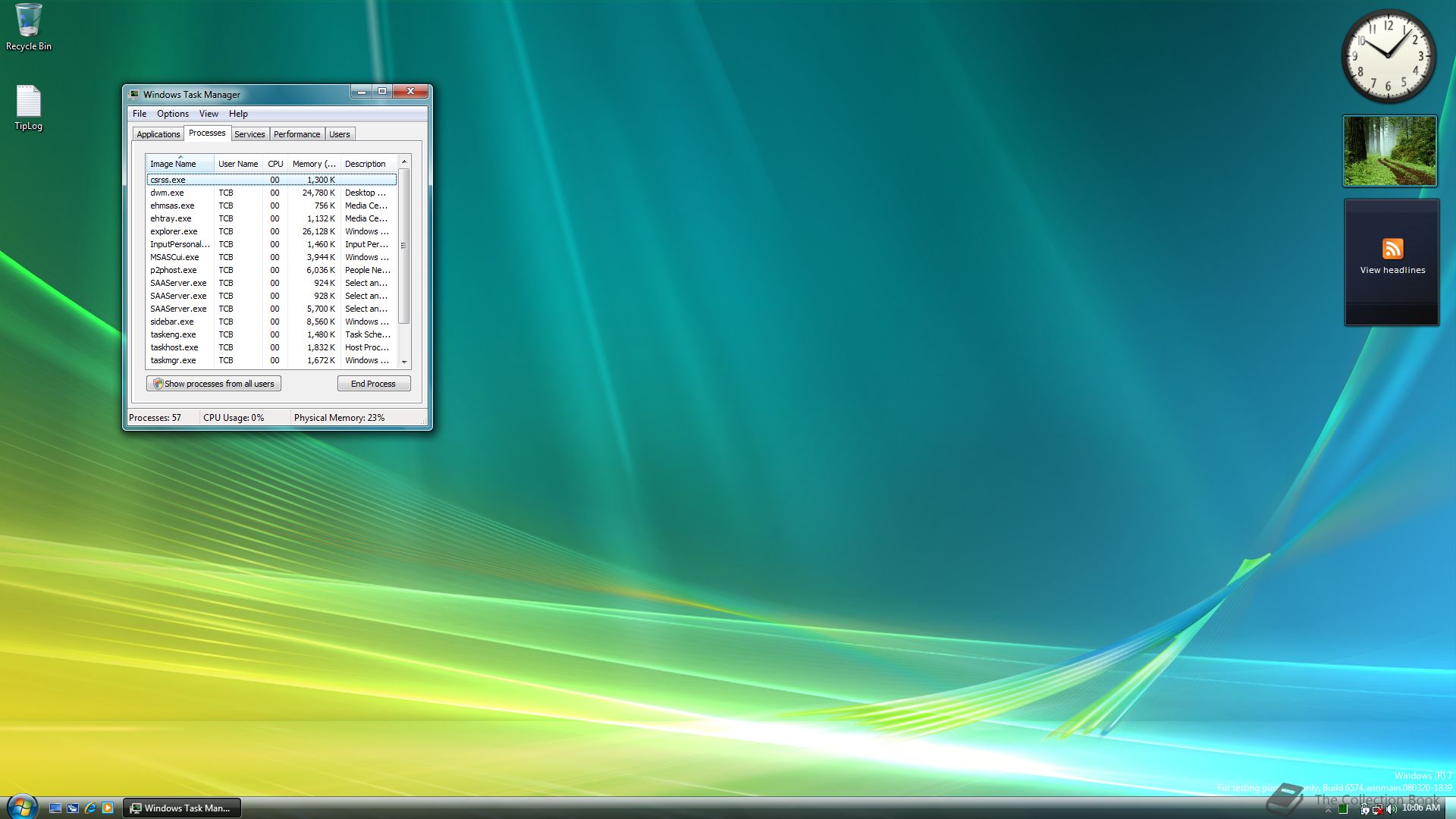Image resolution: width=1456 pixels, height=819 pixels.
Task: Switch to the Services tab
Action: click(249, 134)
